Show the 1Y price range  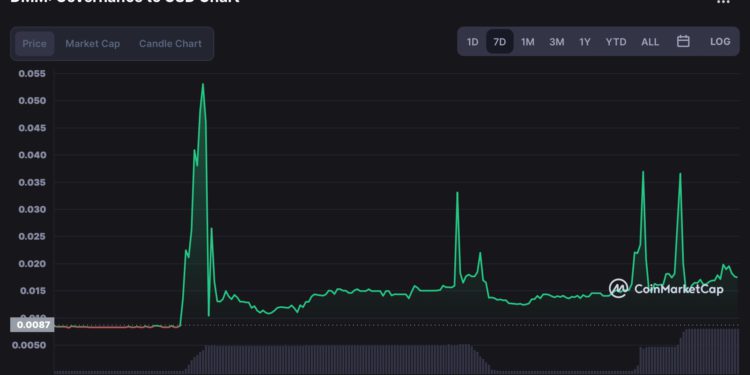585,42
